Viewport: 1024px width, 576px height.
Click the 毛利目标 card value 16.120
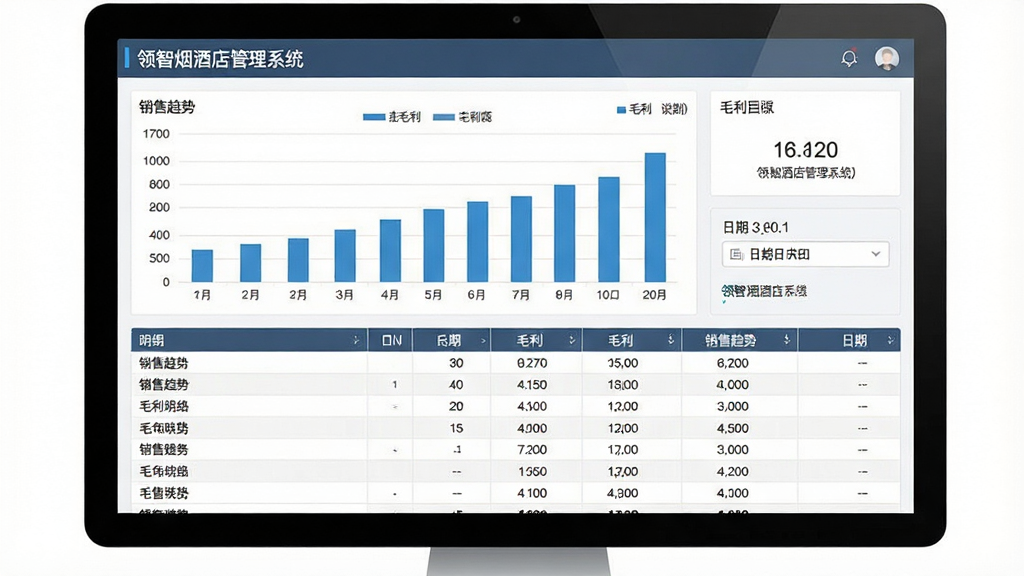click(x=805, y=150)
